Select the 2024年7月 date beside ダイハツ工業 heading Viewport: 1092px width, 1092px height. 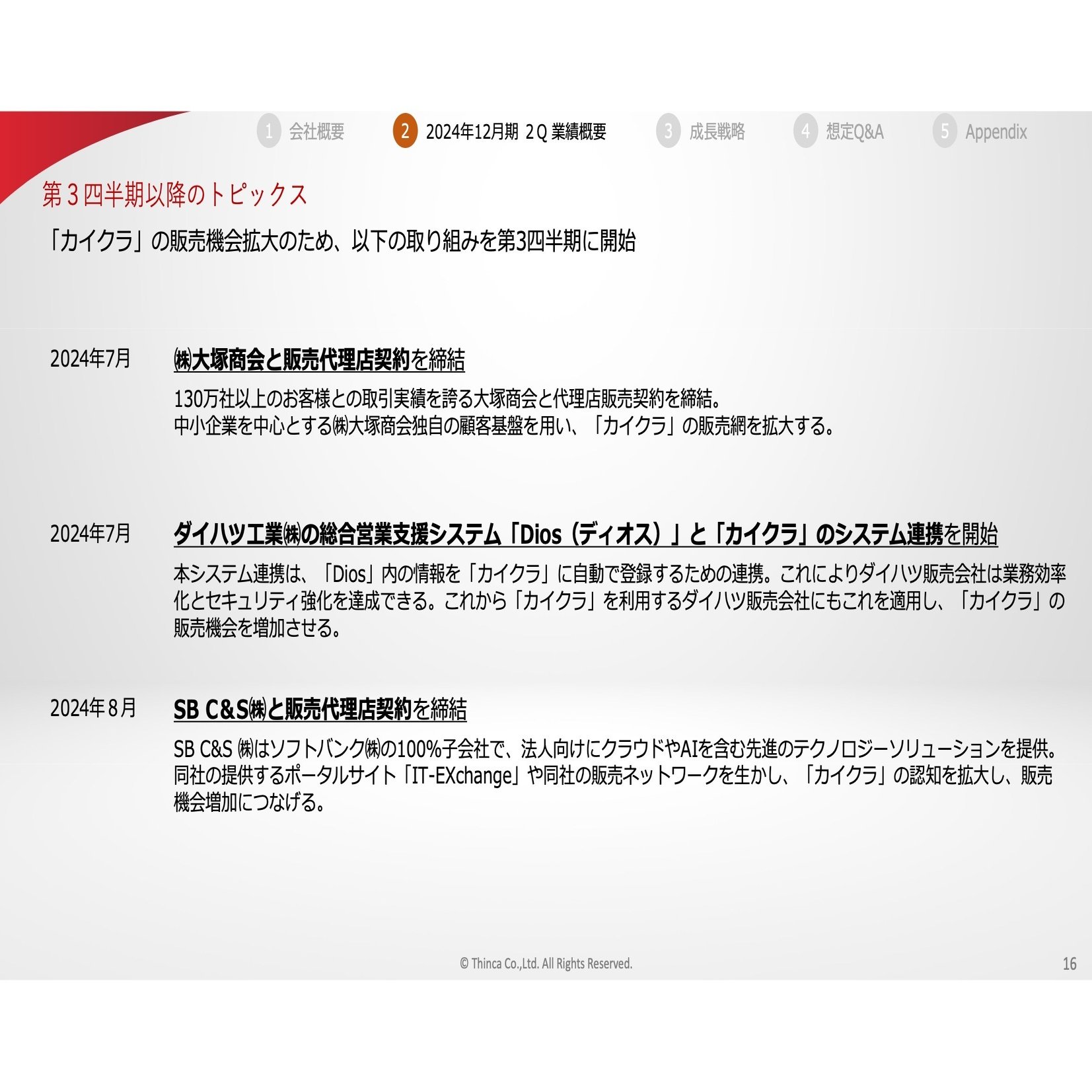pos(91,533)
